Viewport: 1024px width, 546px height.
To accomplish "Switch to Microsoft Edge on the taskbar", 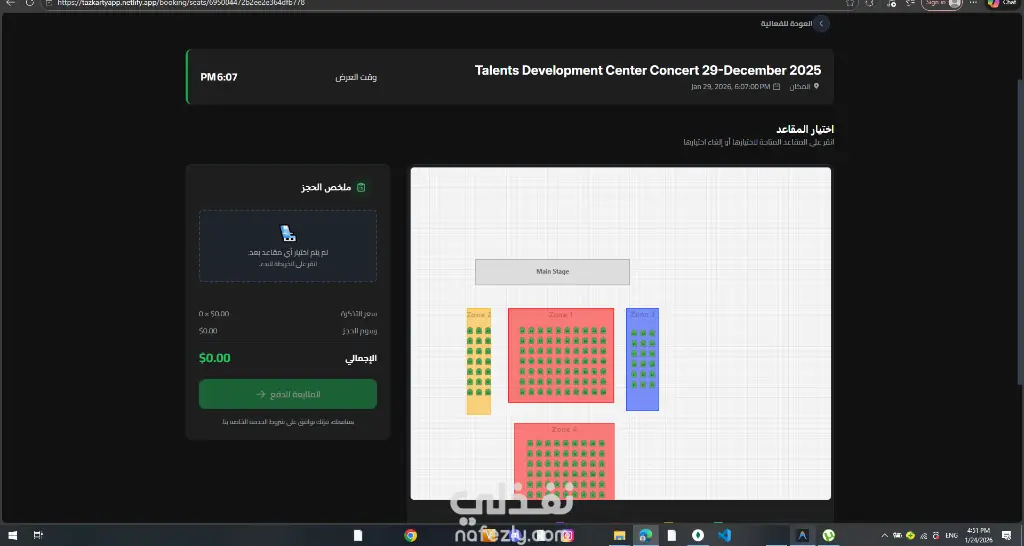I will (x=645, y=536).
